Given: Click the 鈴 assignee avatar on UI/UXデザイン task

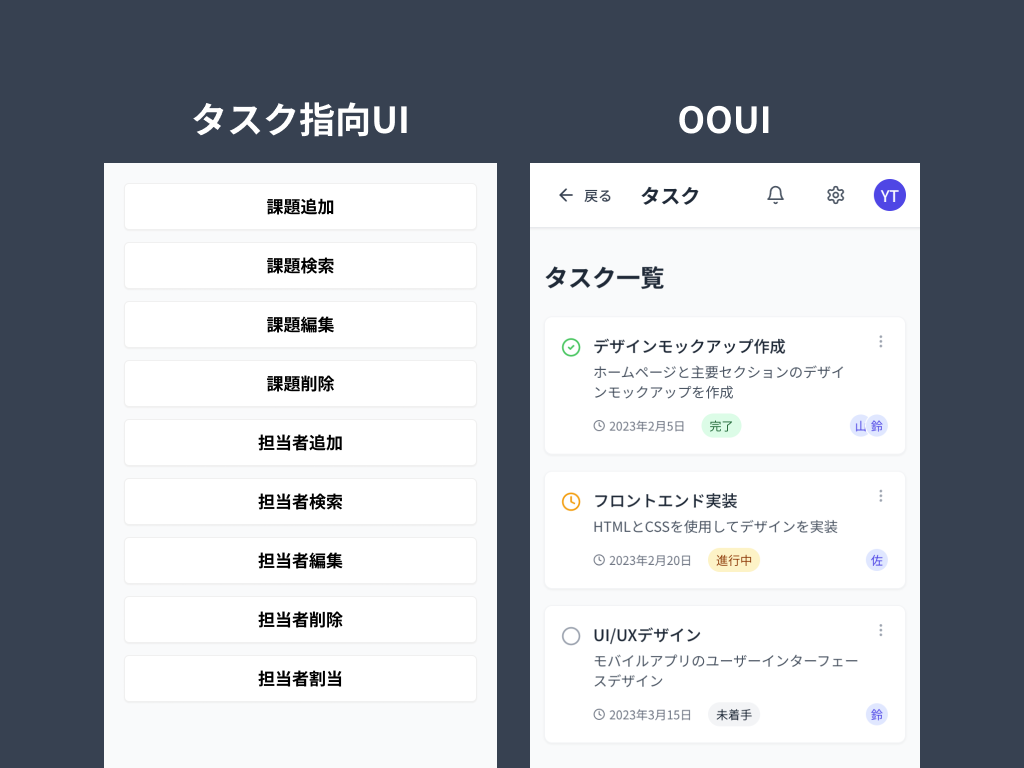Looking at the screenshot, I should coord(876,714).
